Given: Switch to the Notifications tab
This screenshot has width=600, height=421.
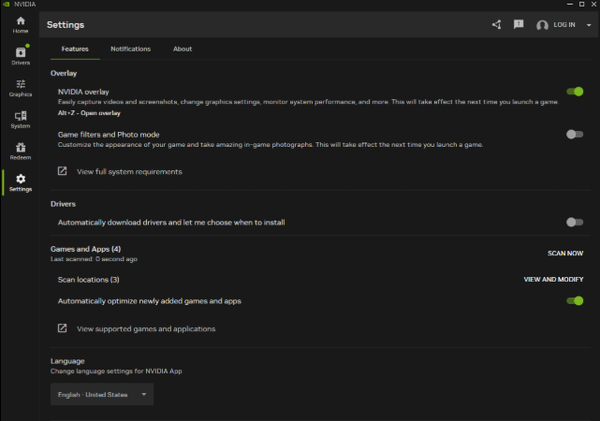Looking at the screenshot, I should 130,49.
